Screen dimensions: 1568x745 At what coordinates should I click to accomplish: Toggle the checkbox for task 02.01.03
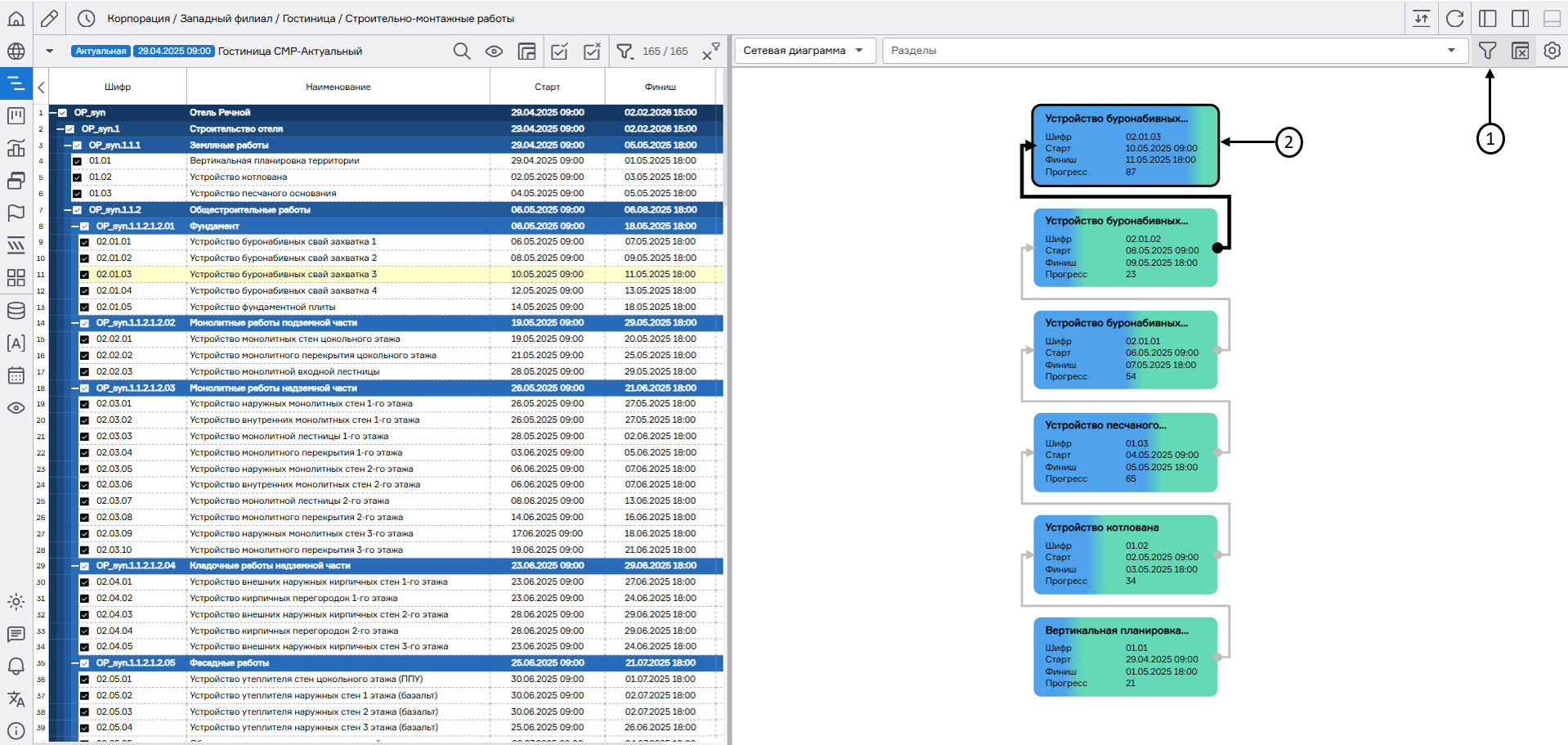(84, 275)
